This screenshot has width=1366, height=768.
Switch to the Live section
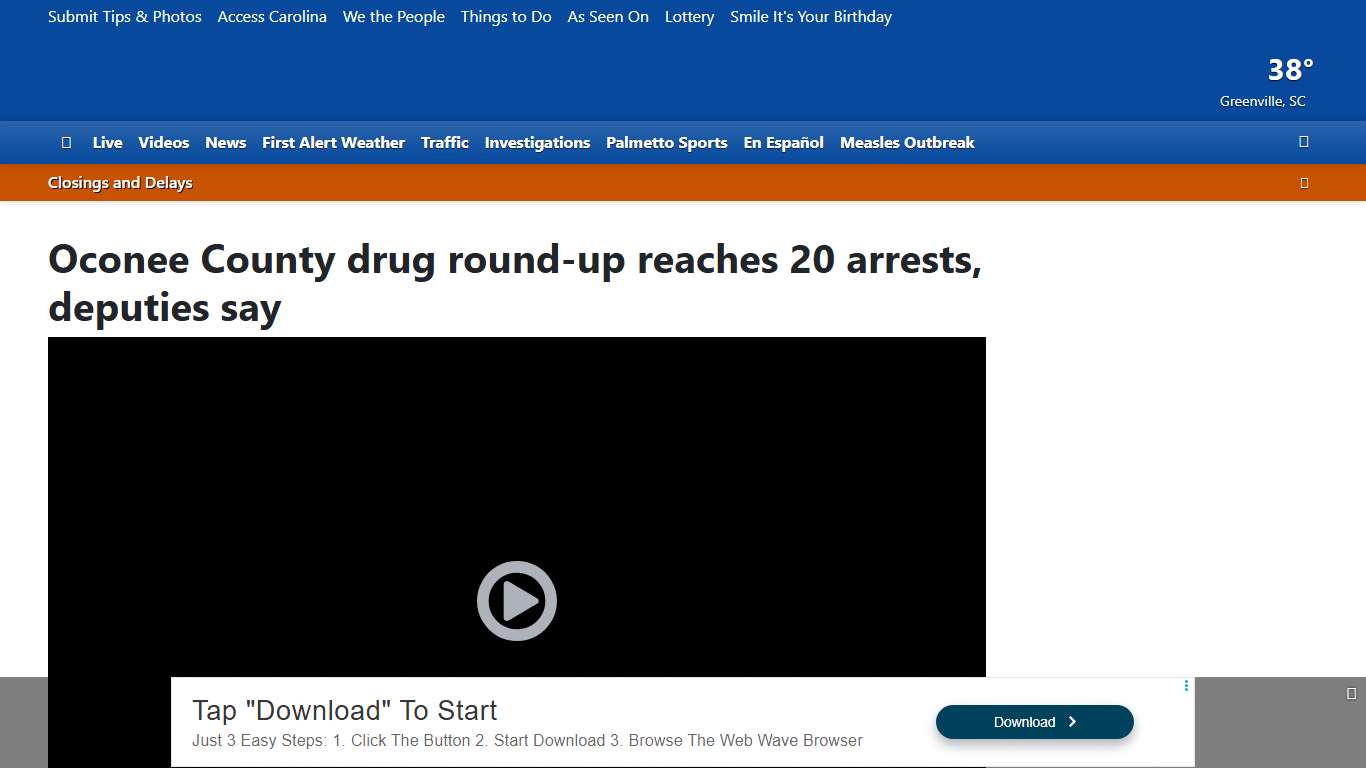[107, 142]
